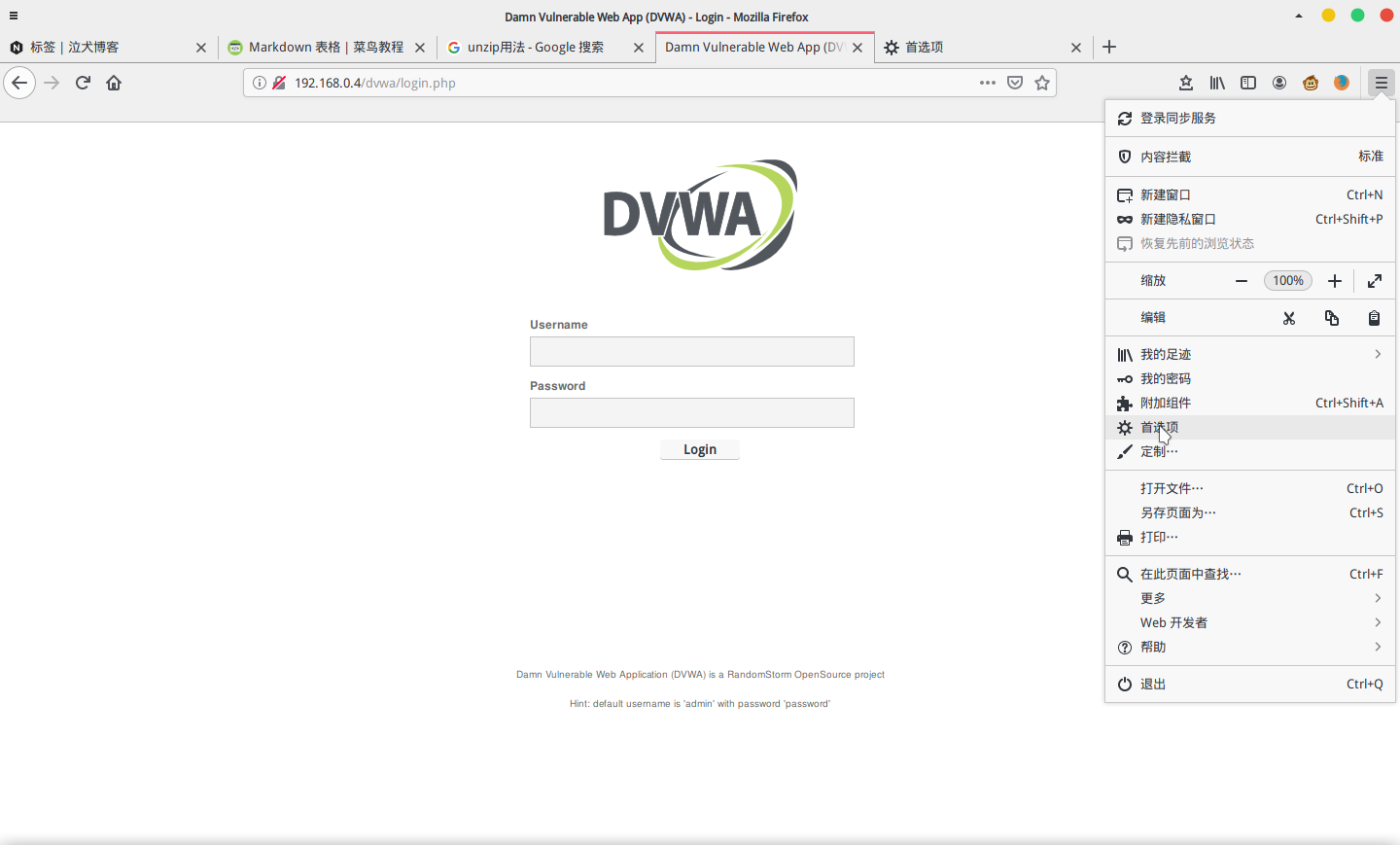Reset zoom using the 100% button
Image resolution: width=1400 pixels, height=845 pixels.
1288,281
